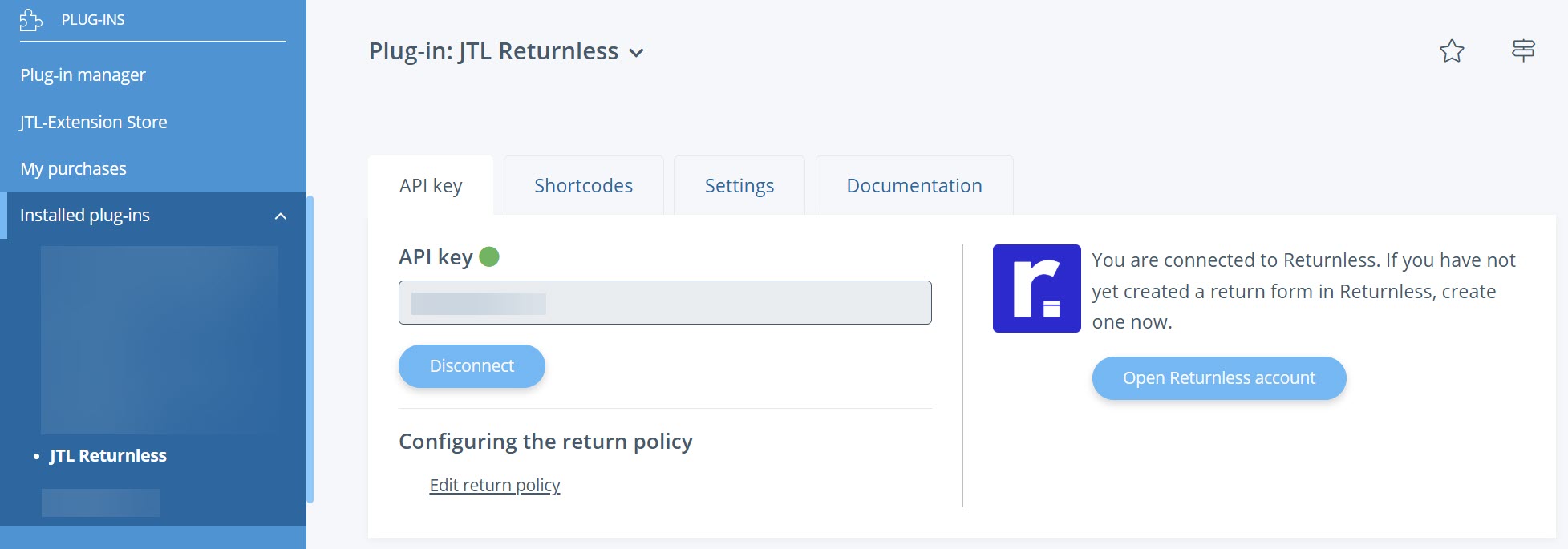Collapse the Installed plug-ins section
Image resolution: width=1568 pixels, height=549 pixels.
click(x=280, y=216)
